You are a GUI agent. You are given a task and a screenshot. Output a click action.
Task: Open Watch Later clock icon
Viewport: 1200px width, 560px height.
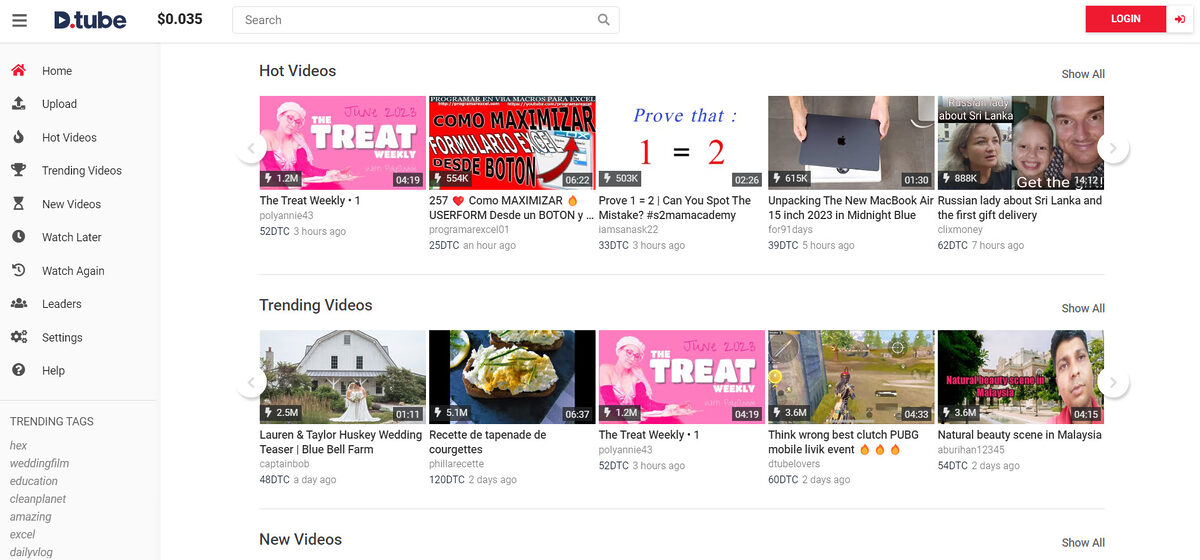tap(18, 237)
